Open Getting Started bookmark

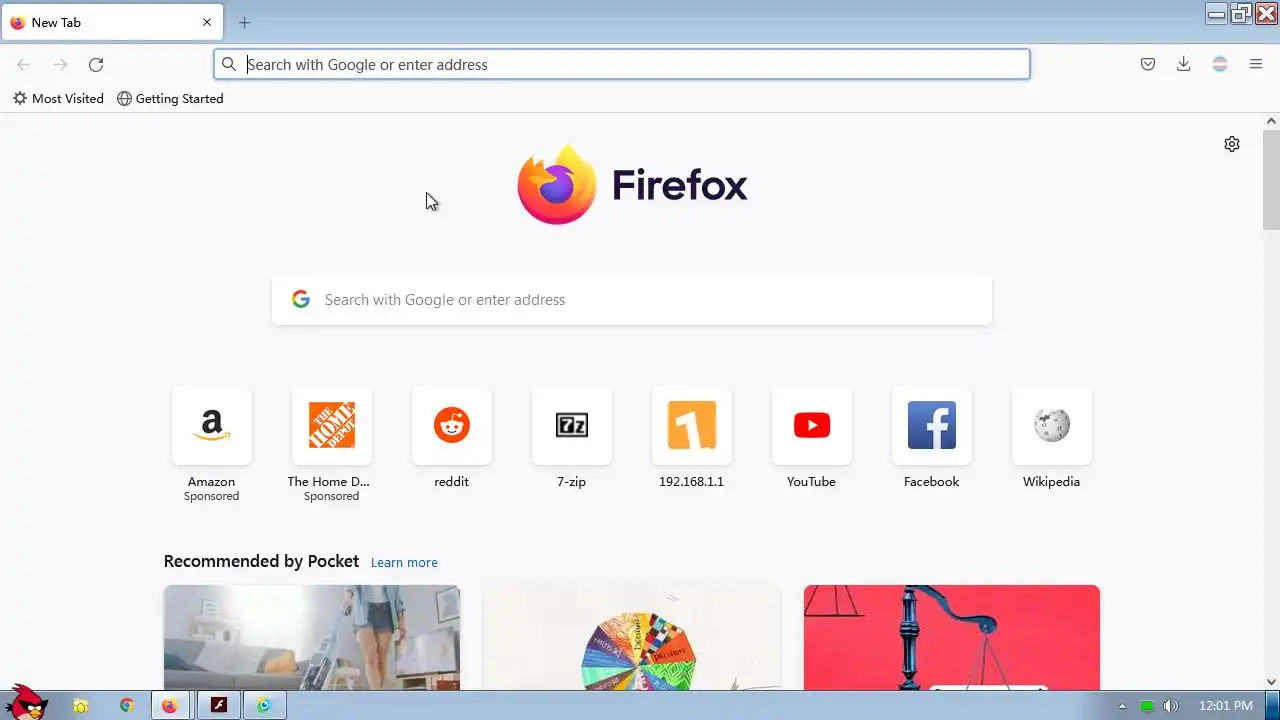click(x=170, y=98)
